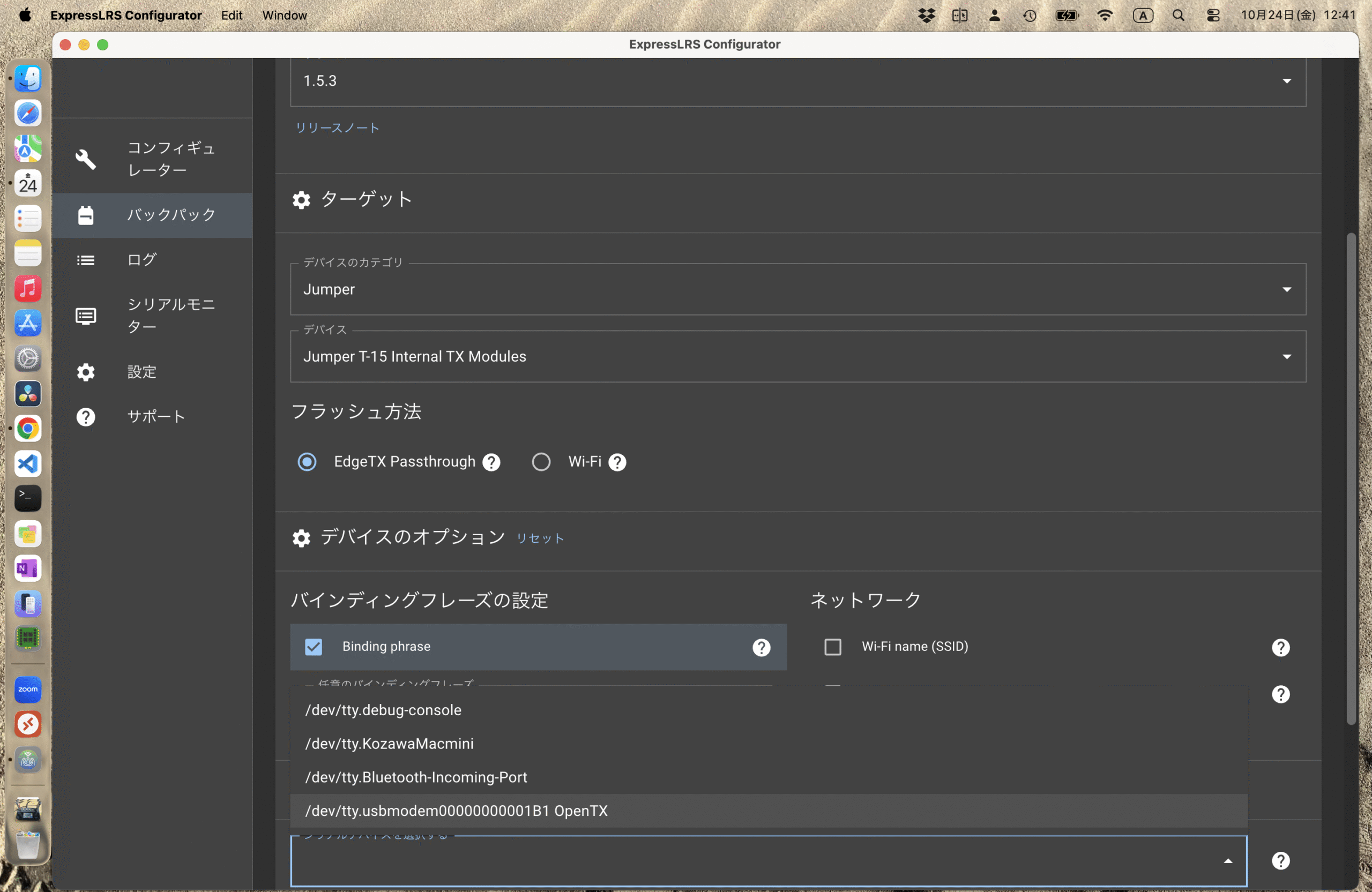The image size is (1372, 892).
Task: Open the コンフィギュレーター wrench icon
Action: coord(86,159)
